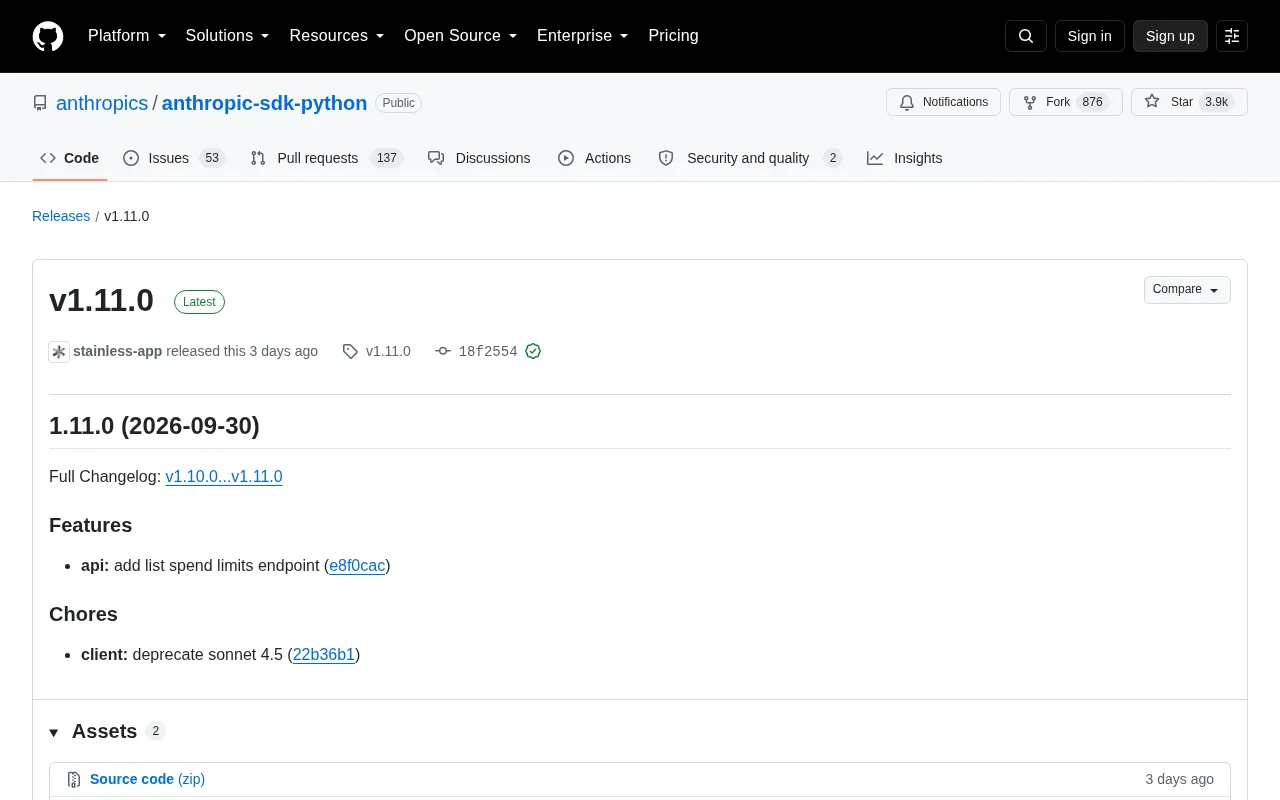The height and width of the screenshot is (800, 1280).
Task: Expand the Platform menu
Action: click(127, 36)
